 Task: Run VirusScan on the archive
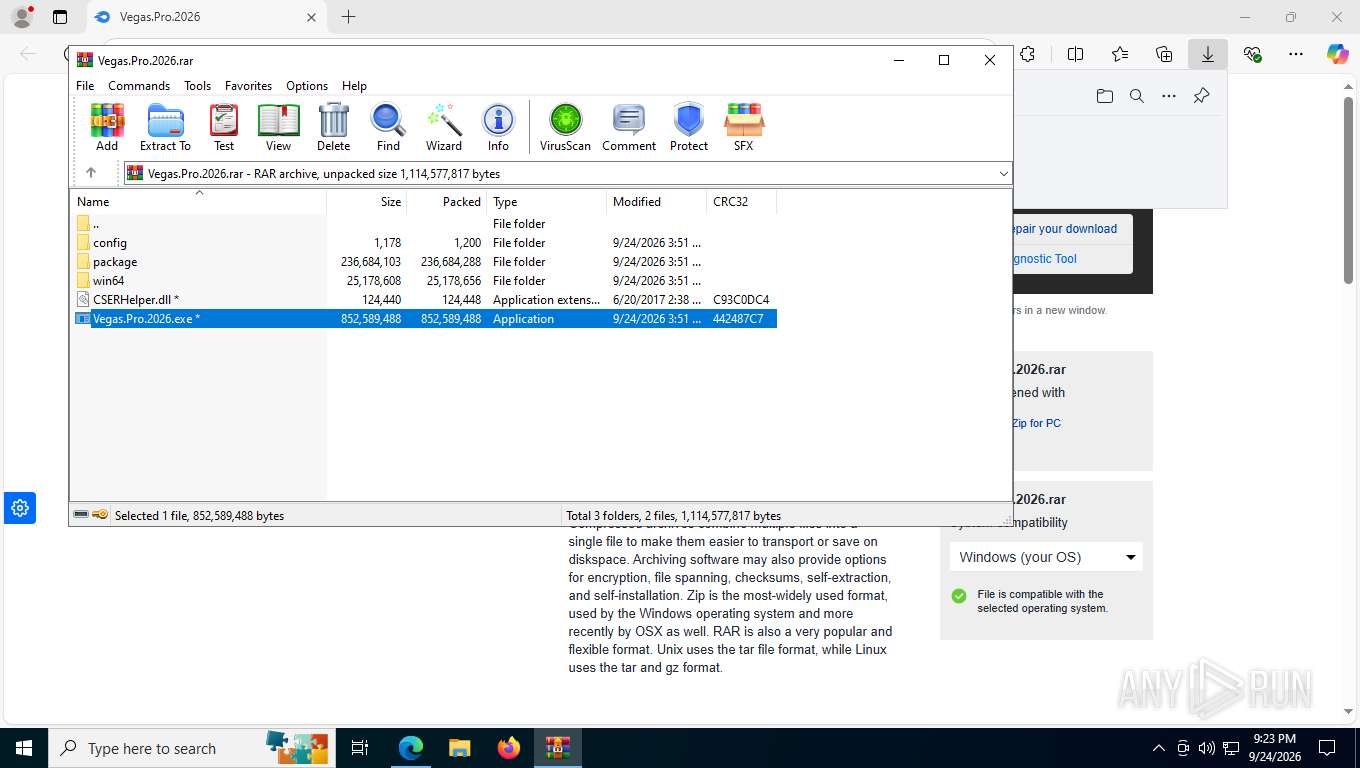point(565,127)
